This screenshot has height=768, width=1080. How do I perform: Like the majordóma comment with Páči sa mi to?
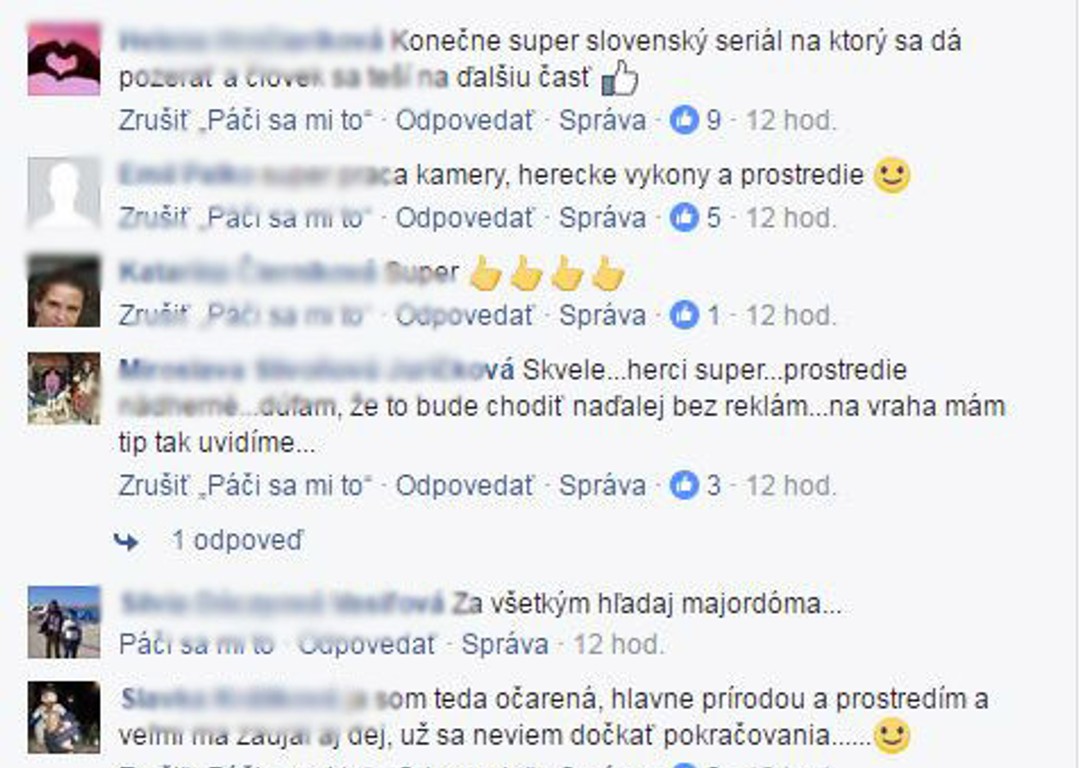(x=196, y=645)
